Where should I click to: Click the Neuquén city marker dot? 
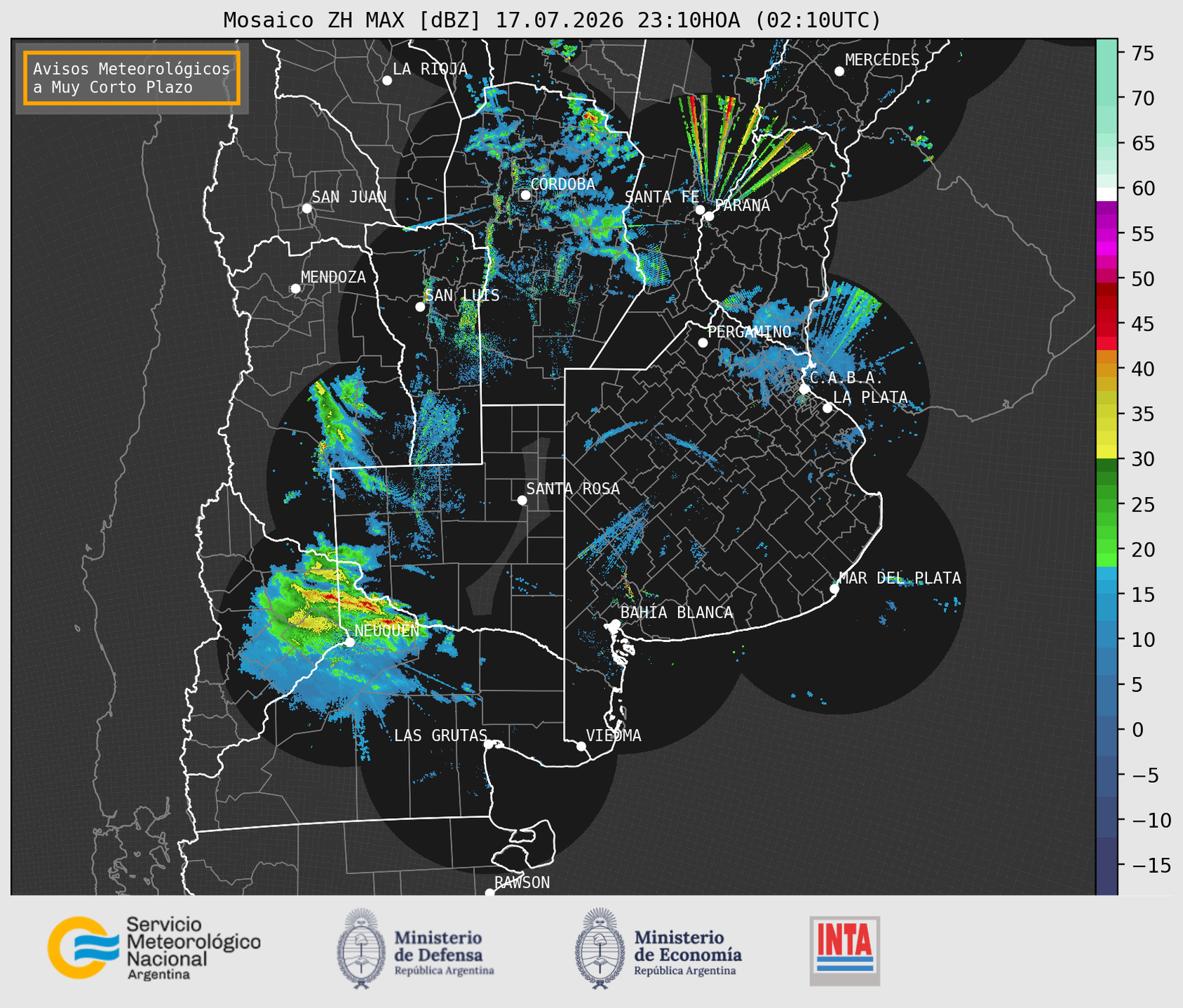tap(349, 641)
